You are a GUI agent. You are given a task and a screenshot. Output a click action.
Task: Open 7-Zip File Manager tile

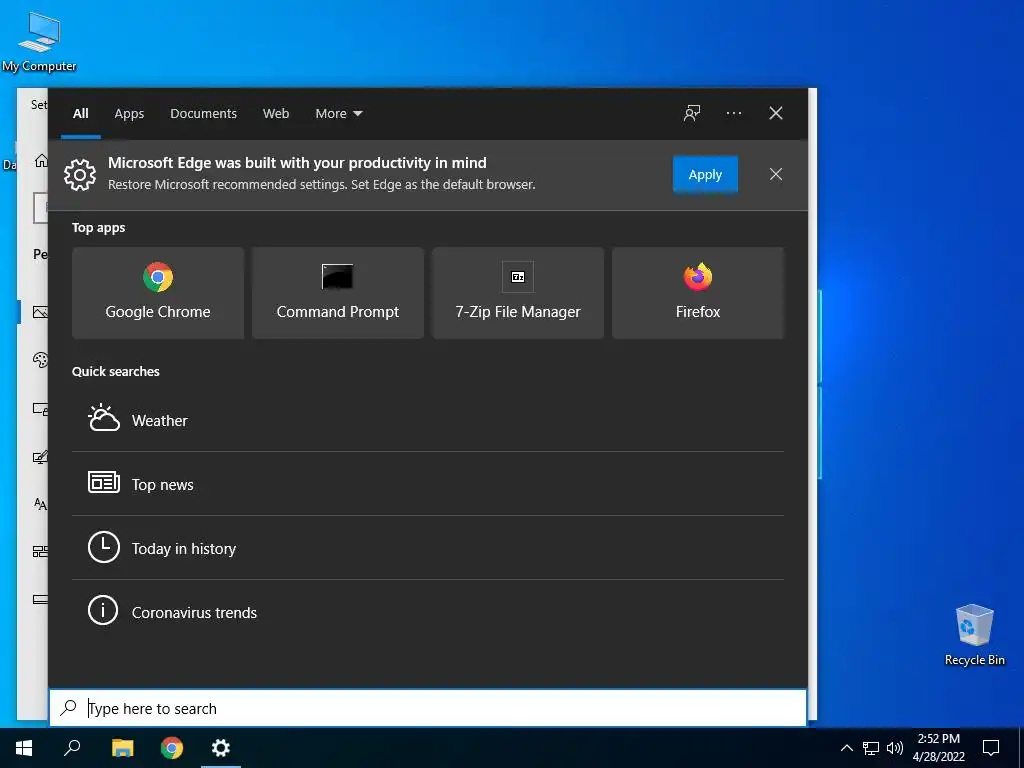click(518, 293)
